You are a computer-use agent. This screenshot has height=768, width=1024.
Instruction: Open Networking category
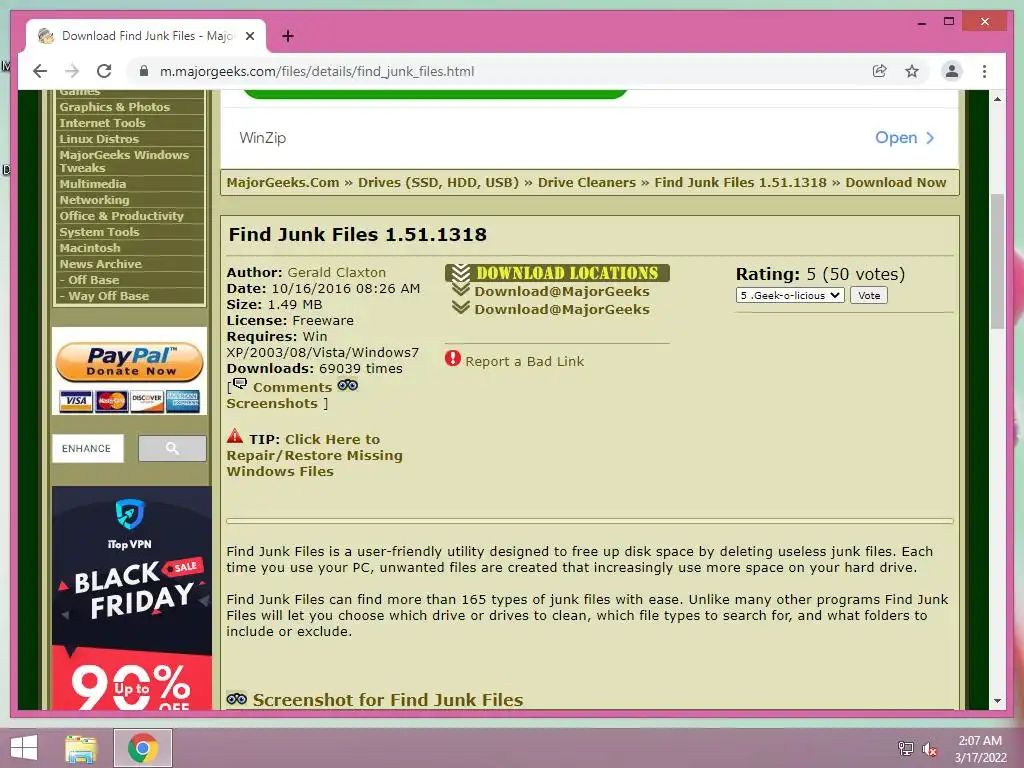[95, 200]
